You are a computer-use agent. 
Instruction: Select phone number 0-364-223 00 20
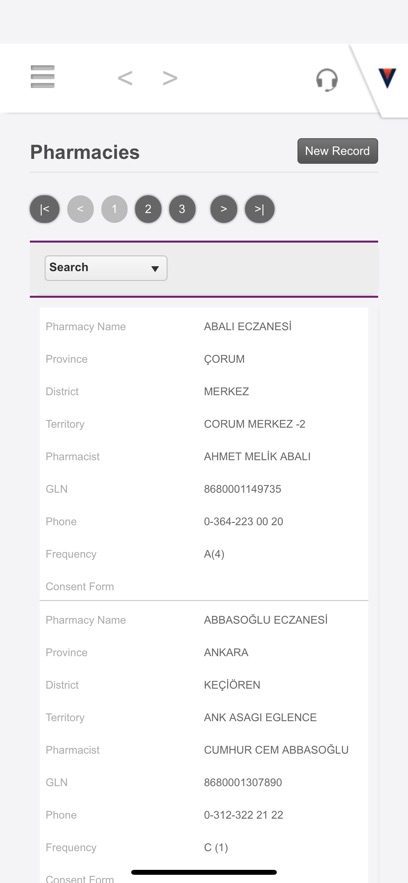[244, 521]
